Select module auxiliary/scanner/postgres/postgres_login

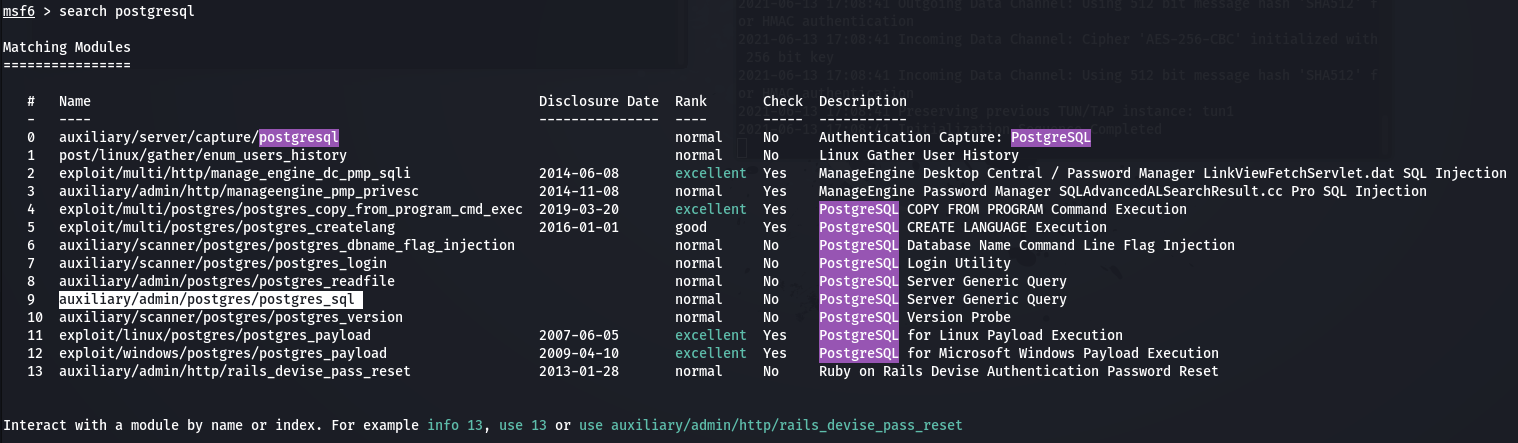click(223, 263)
